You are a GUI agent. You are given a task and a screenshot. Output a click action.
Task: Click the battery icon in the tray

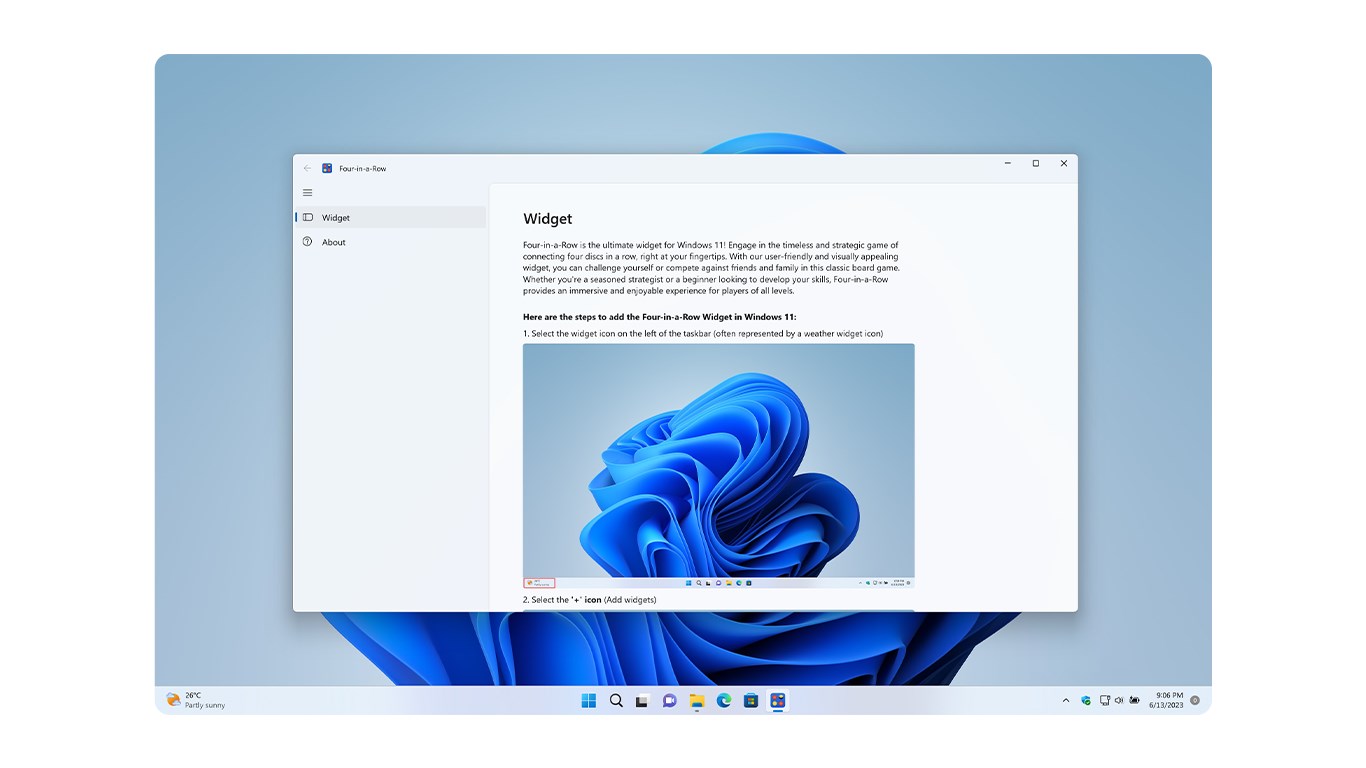1135,701
